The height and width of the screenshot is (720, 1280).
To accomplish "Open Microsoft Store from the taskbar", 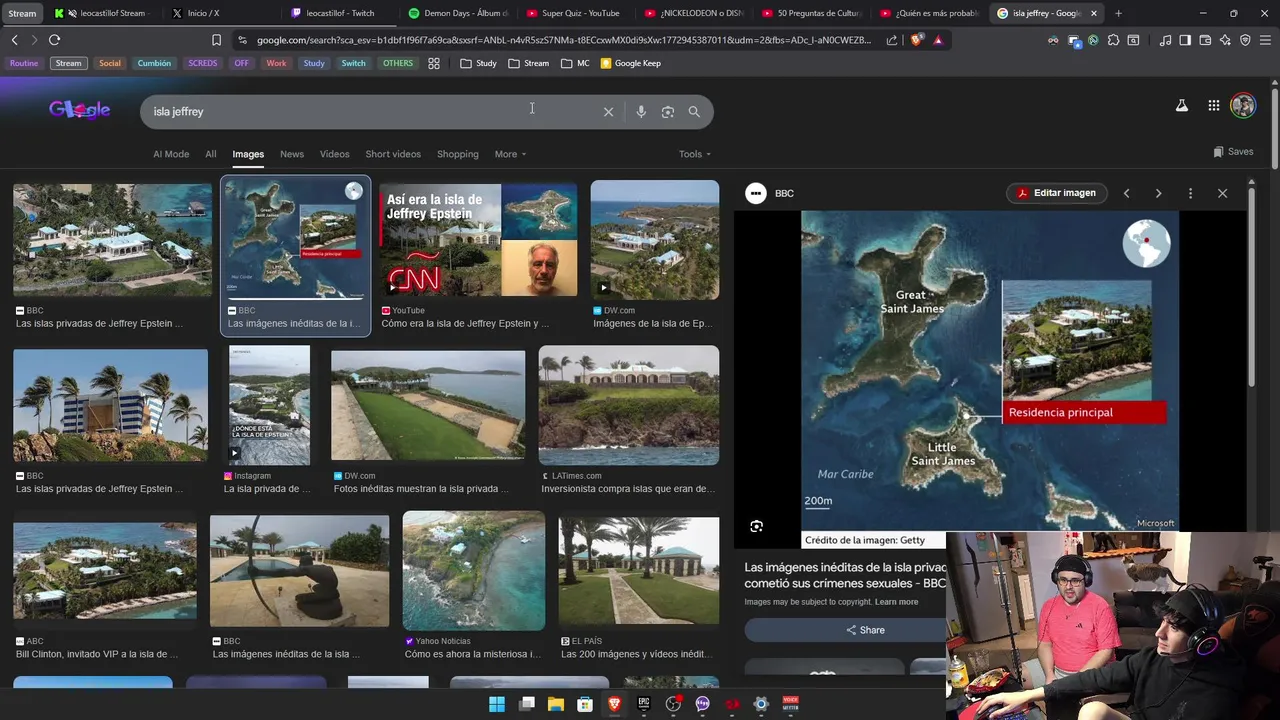I will (585, 704).
